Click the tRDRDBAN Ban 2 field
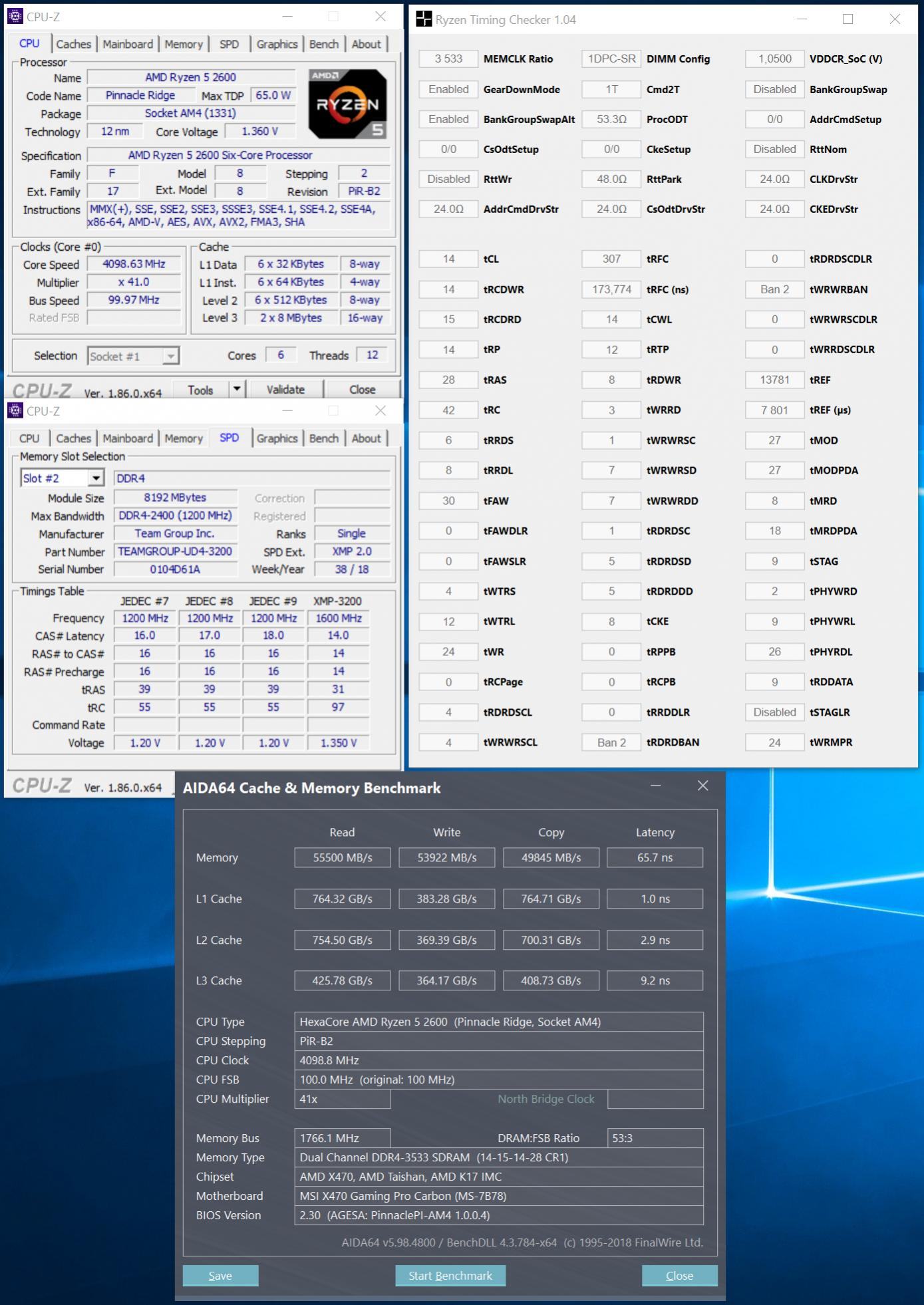 611,742
